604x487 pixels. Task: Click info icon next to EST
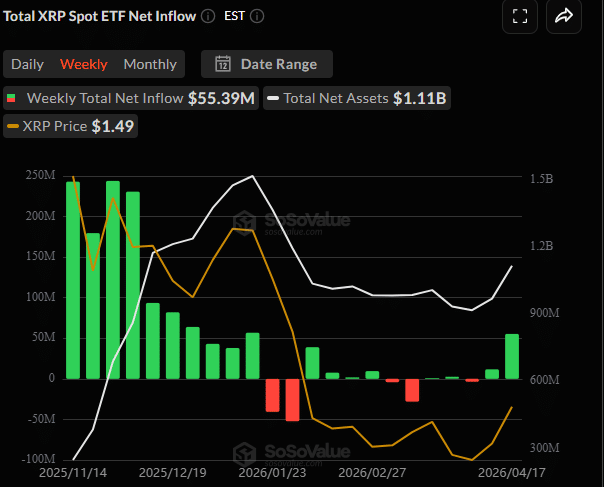pos(258,16)
